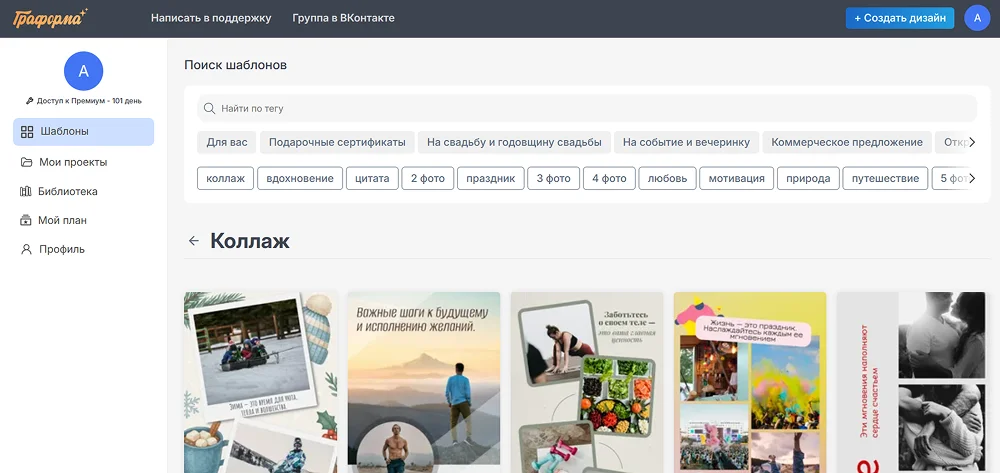Select the Коммерческое предложение category

click(847, 142)
